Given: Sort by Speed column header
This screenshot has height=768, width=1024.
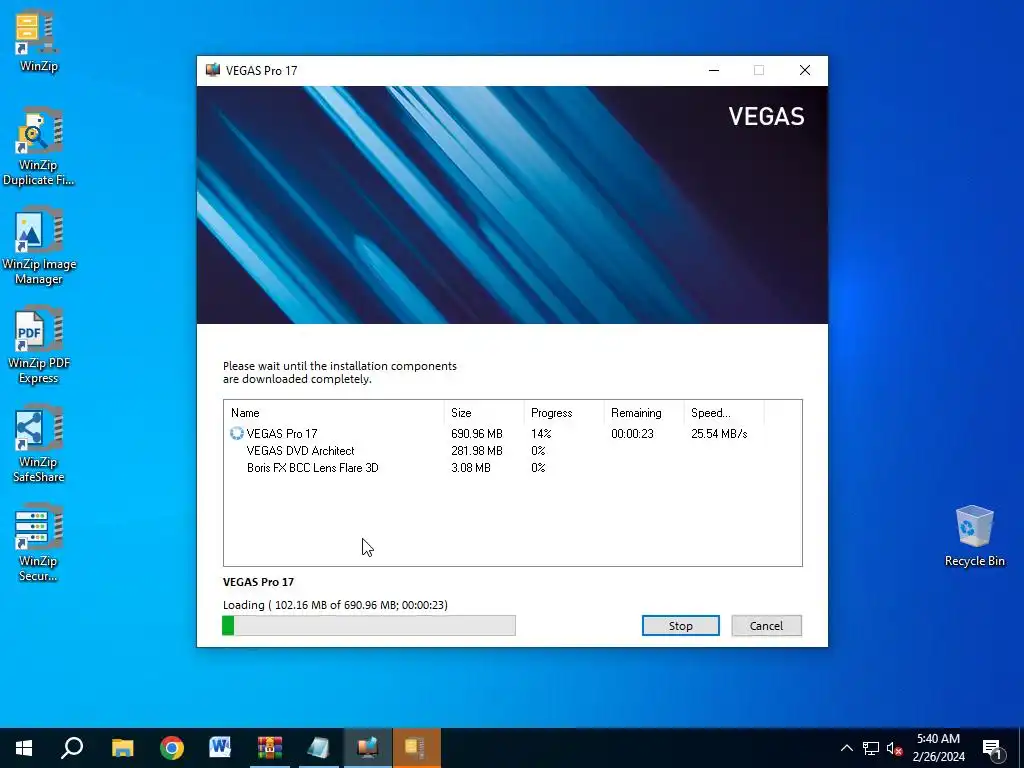Looking at the screenshot, I should (724, 413).
